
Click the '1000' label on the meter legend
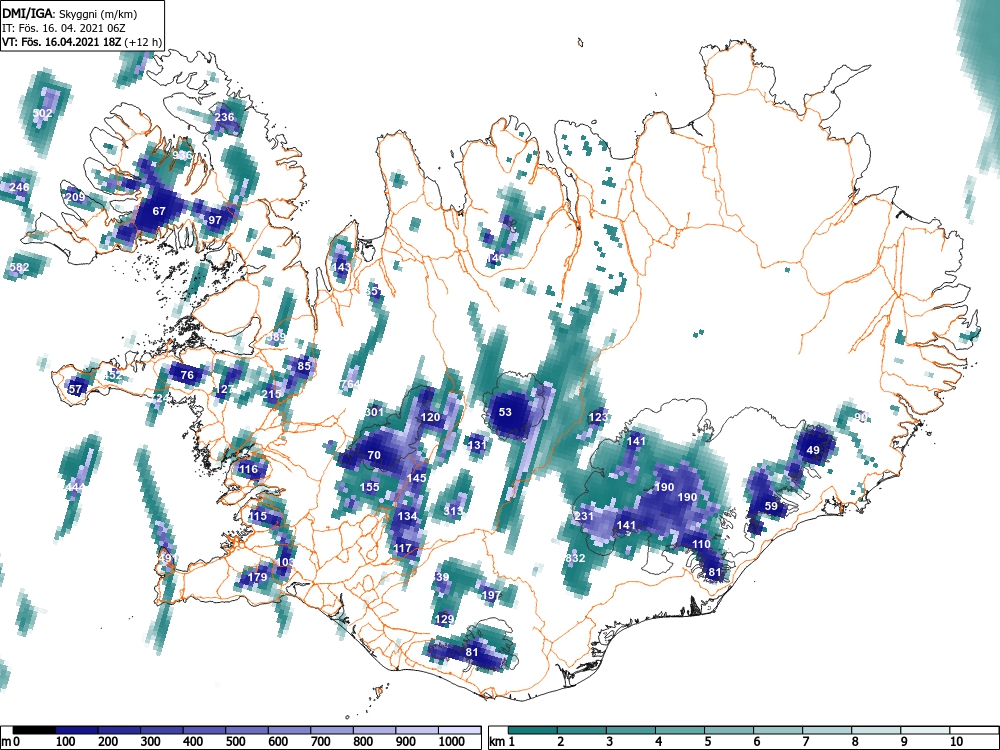coord(452,742)
